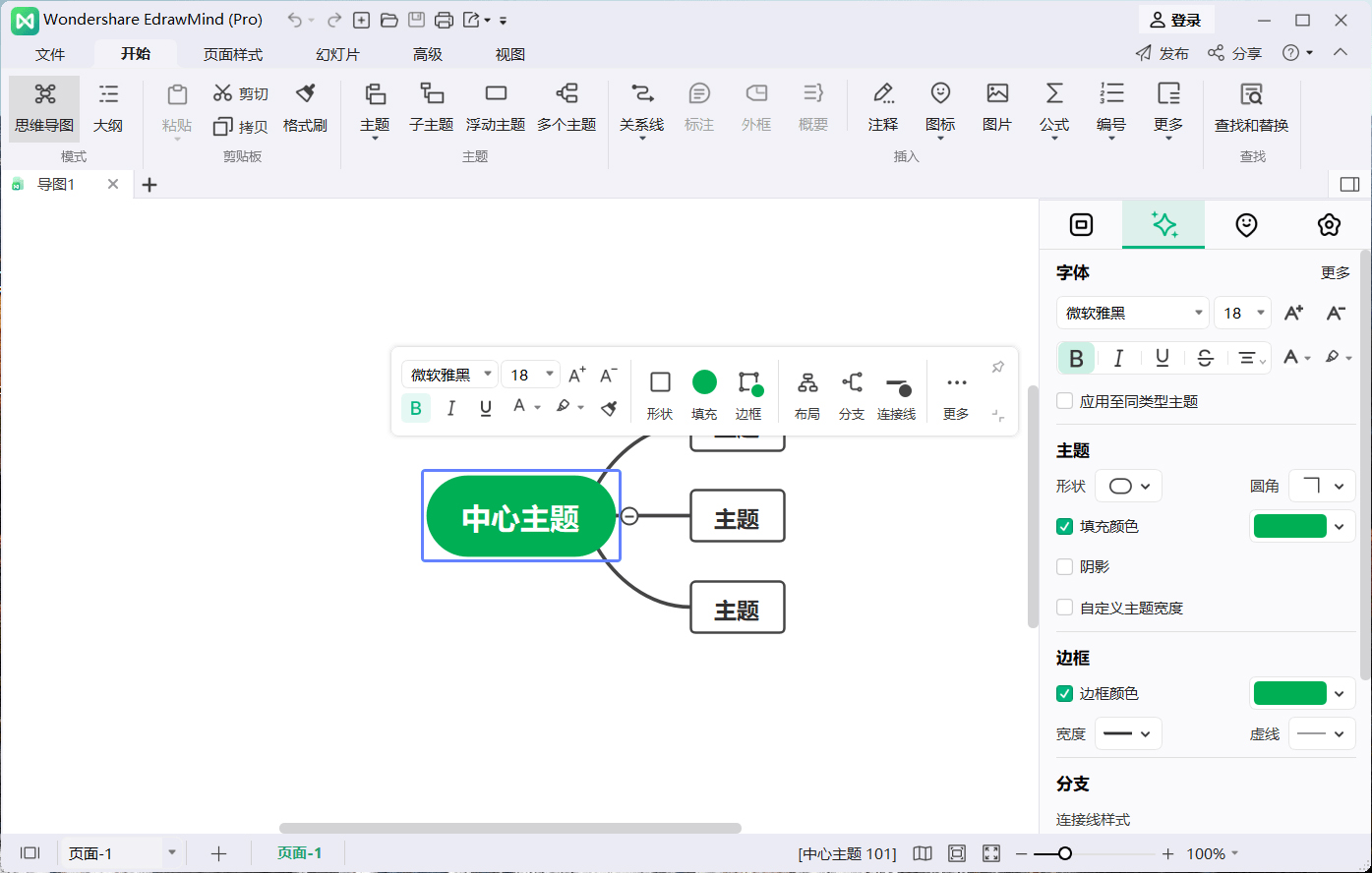Open the font name dropdown in the side panel
1372x873 pixels.
point(1133,313)
